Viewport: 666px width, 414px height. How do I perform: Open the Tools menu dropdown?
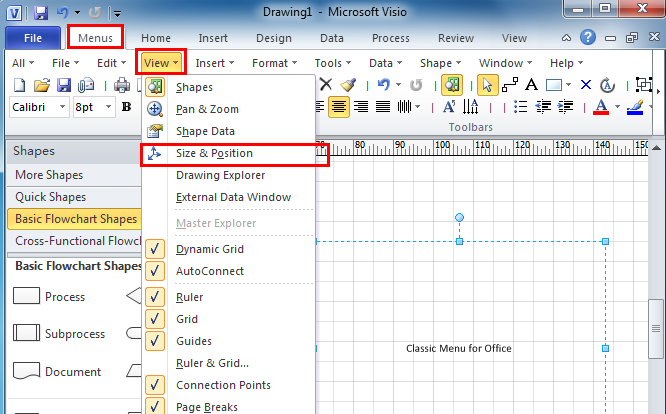pos(333,63)
